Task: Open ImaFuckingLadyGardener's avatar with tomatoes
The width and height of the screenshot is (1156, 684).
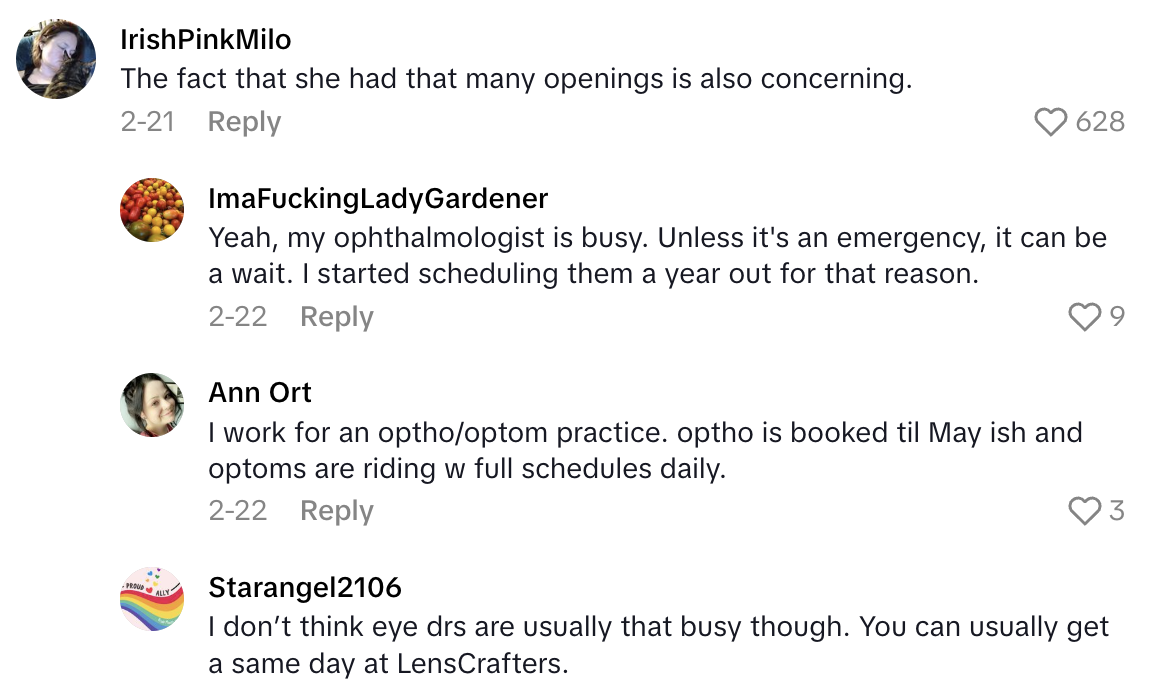Action: pos(151,209)
